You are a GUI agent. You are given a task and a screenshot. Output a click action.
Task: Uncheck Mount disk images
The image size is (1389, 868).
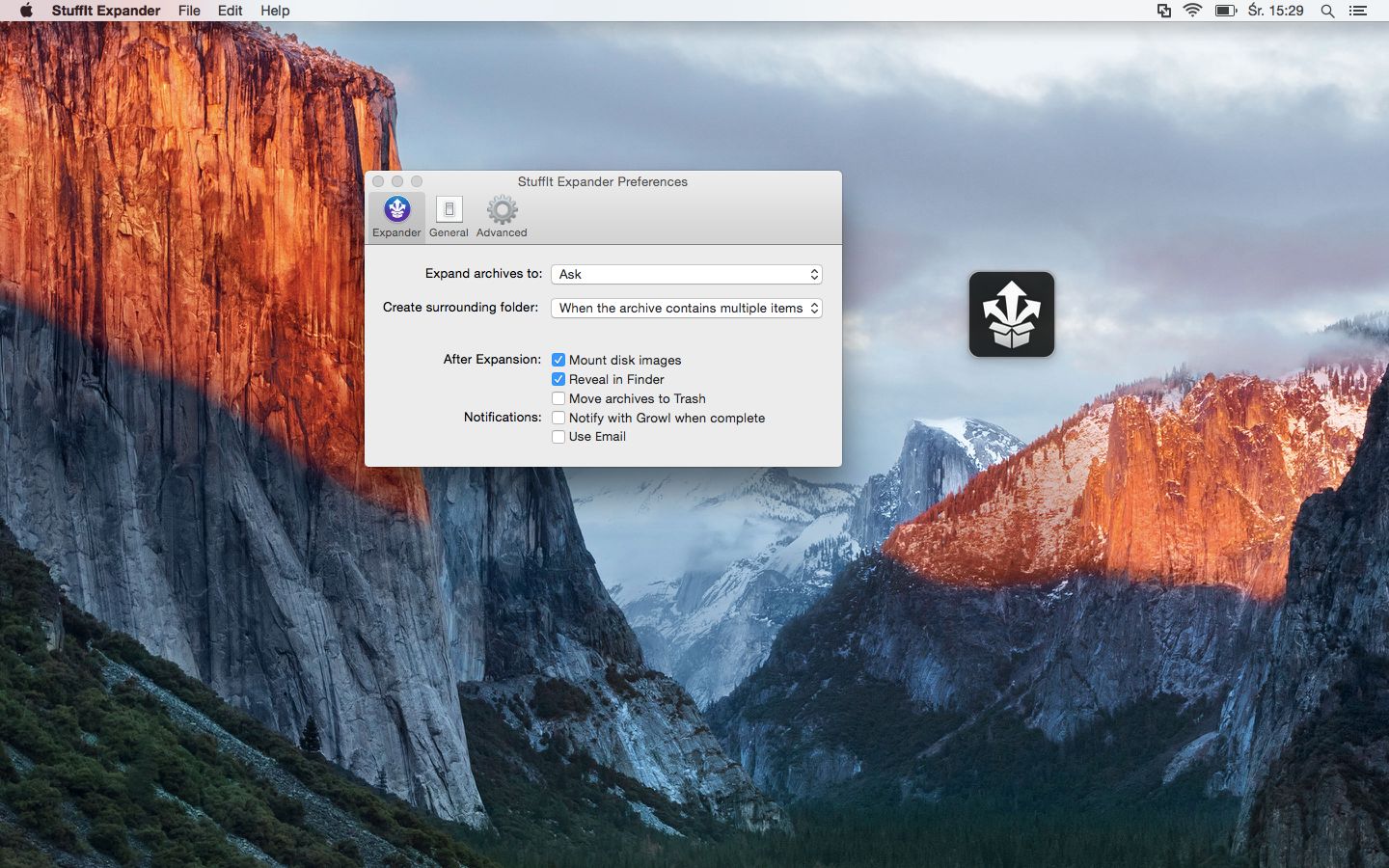[x=558, y=360]
